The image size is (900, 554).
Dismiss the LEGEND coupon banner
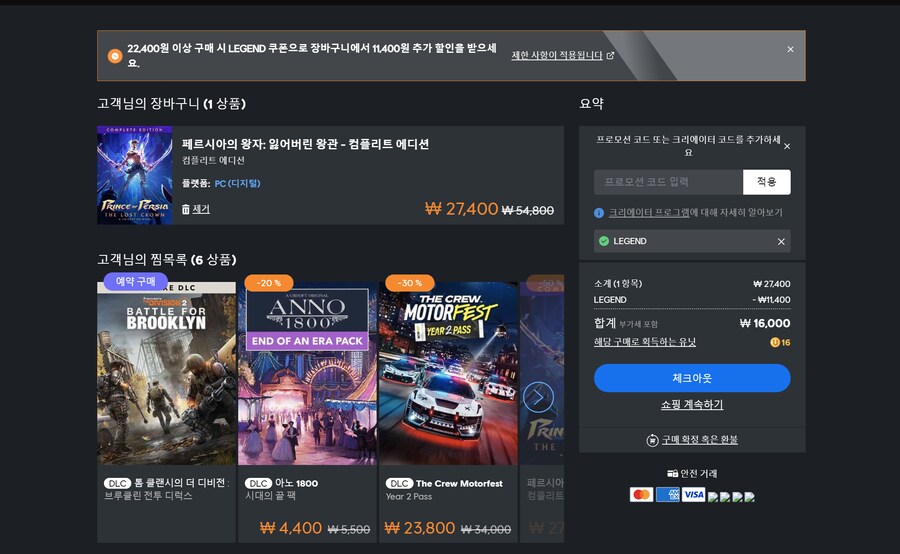tap(790, 49)
